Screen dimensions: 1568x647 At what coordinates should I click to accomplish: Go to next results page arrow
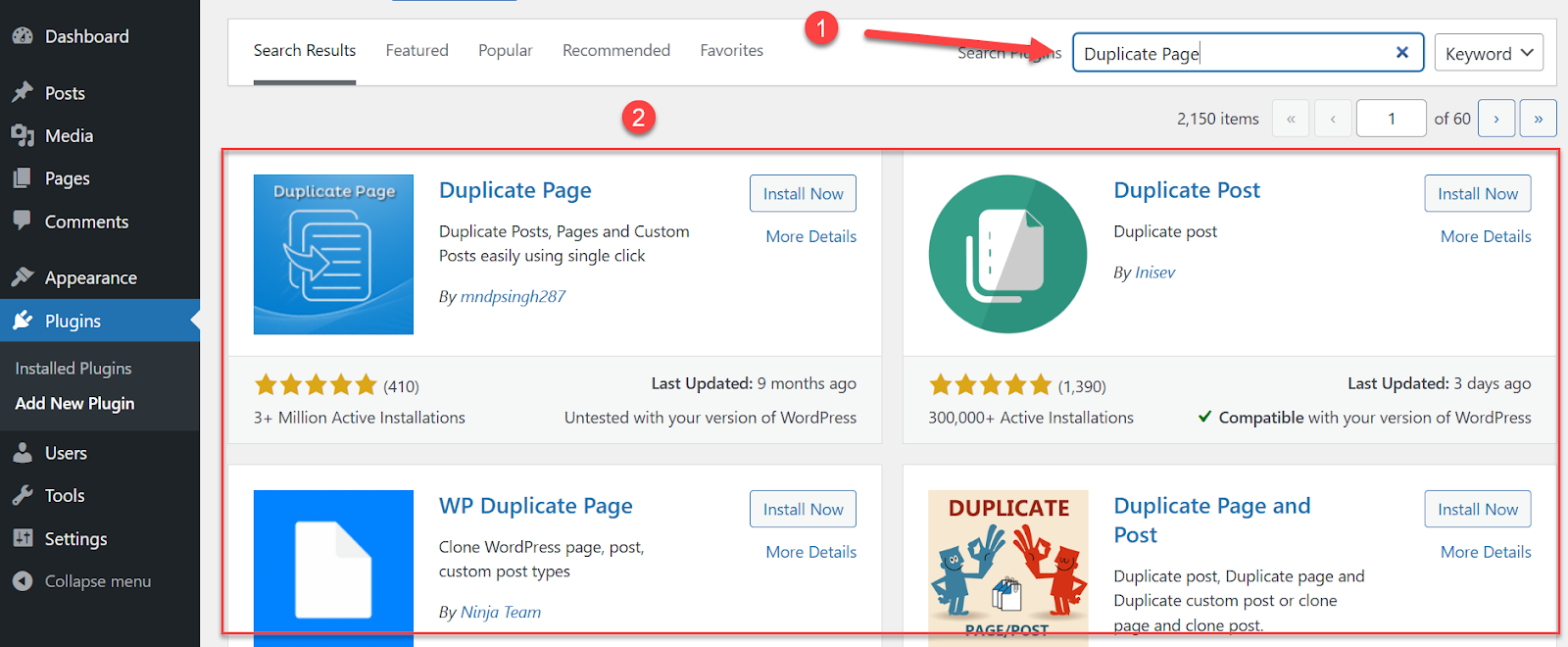[x=1496, y=119]
